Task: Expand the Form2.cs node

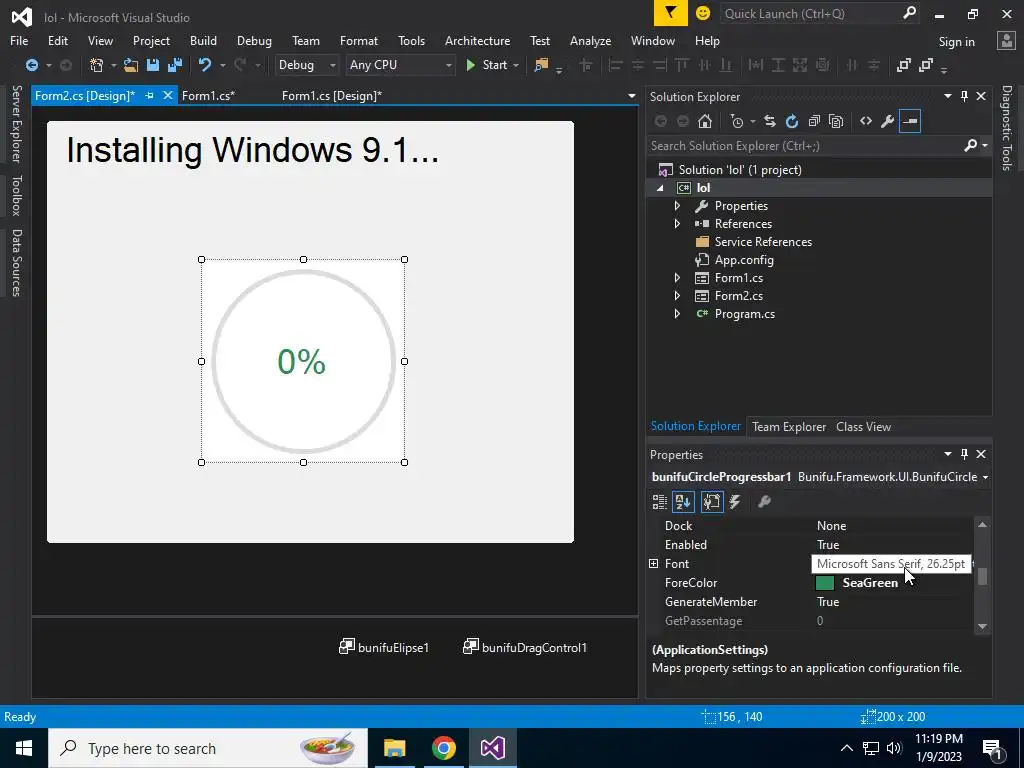Action: (x=677, y=296)
